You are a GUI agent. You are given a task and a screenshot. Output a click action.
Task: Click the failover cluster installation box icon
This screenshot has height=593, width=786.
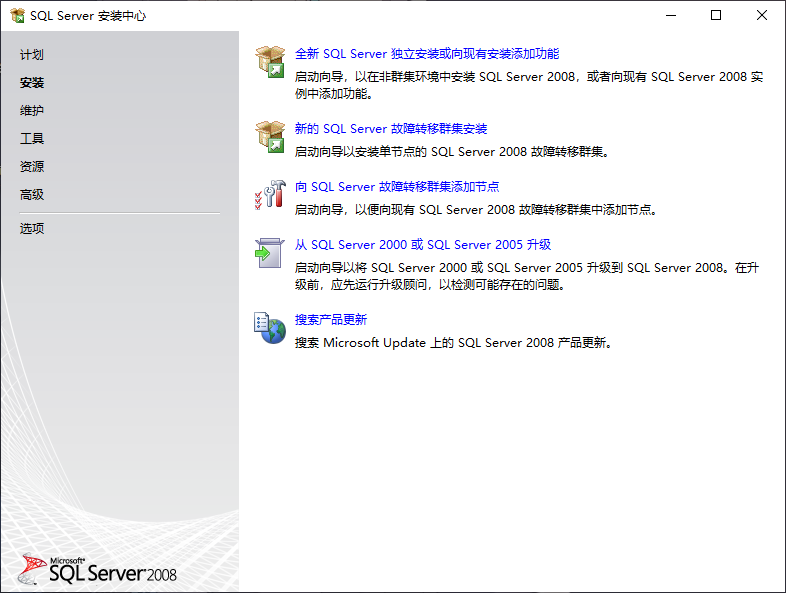point(270,136)
